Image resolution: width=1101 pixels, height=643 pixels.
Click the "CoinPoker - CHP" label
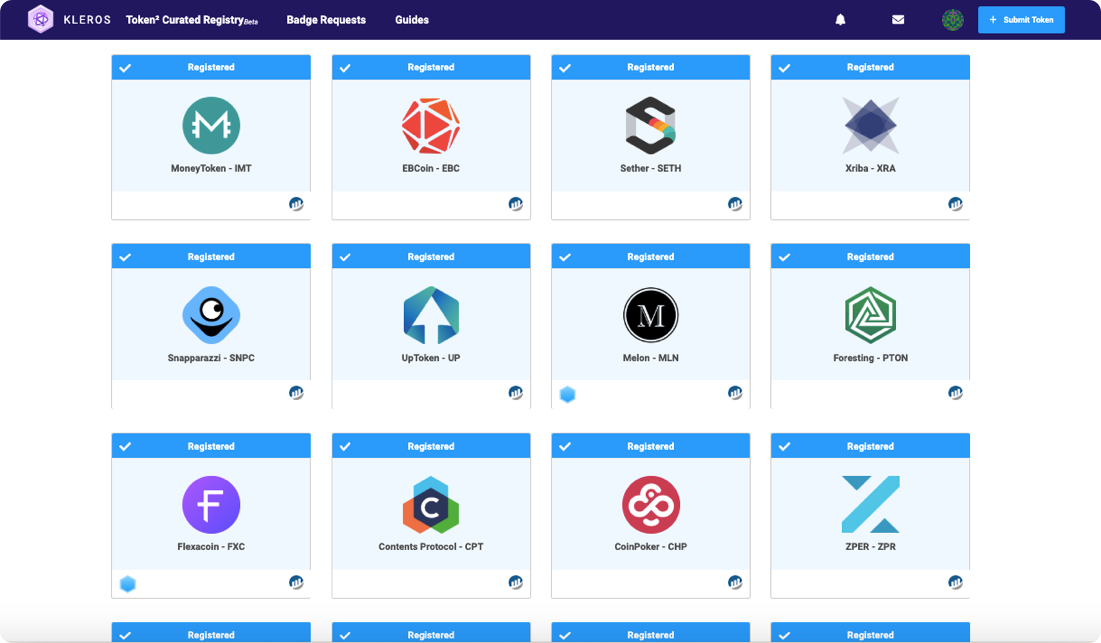(651, 547)
